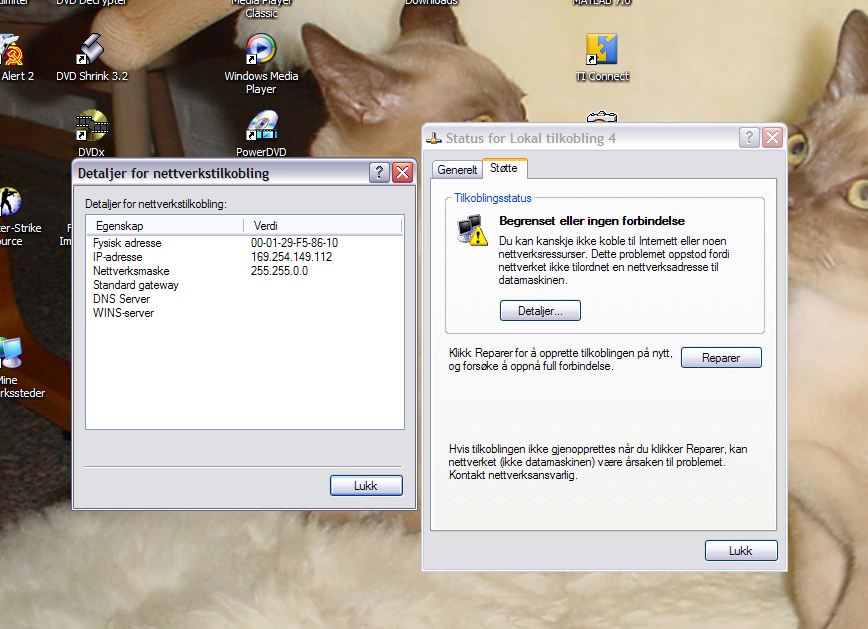
Task: Click the Tilkoblingsstatus group label
Action: pyautogui.click(x=493, y=198)
